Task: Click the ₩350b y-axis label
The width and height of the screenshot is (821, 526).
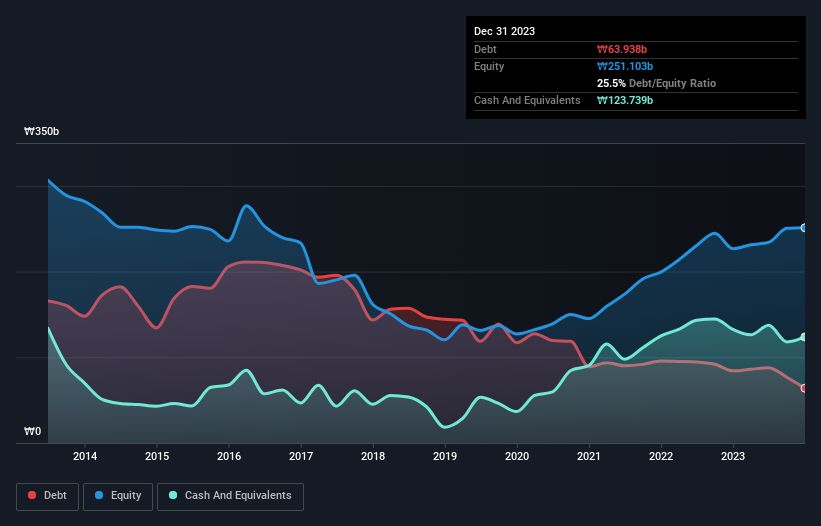Action: (41, 131)
